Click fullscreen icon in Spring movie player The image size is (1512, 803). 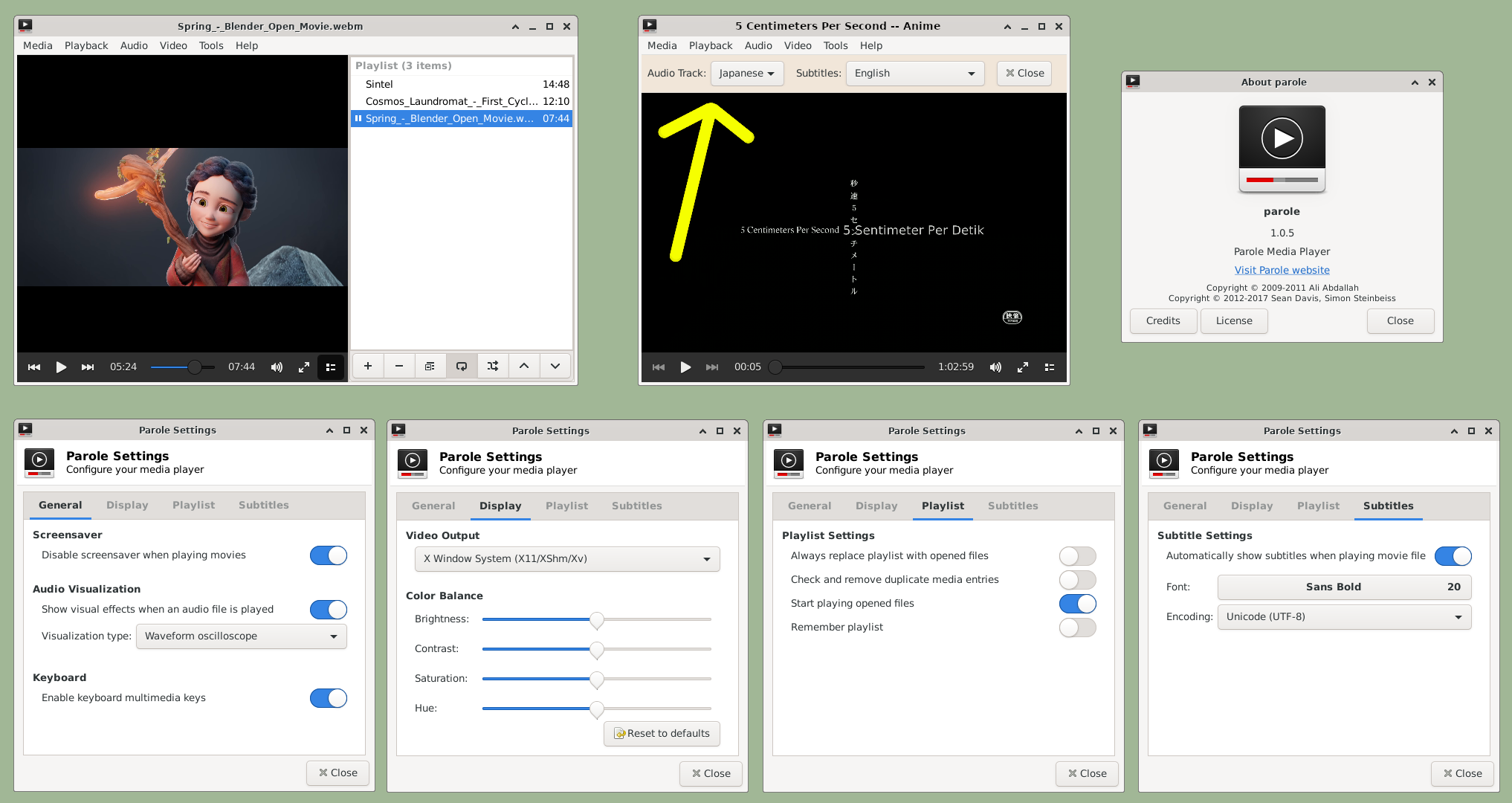point(304,367)
